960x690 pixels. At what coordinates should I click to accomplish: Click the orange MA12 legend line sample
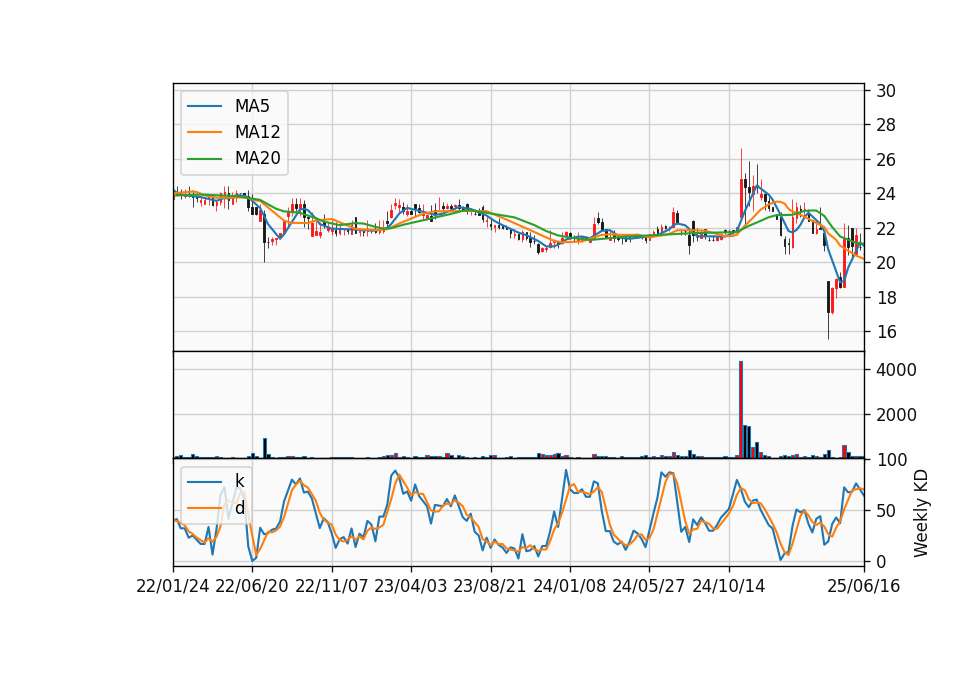tap(204, 132)
